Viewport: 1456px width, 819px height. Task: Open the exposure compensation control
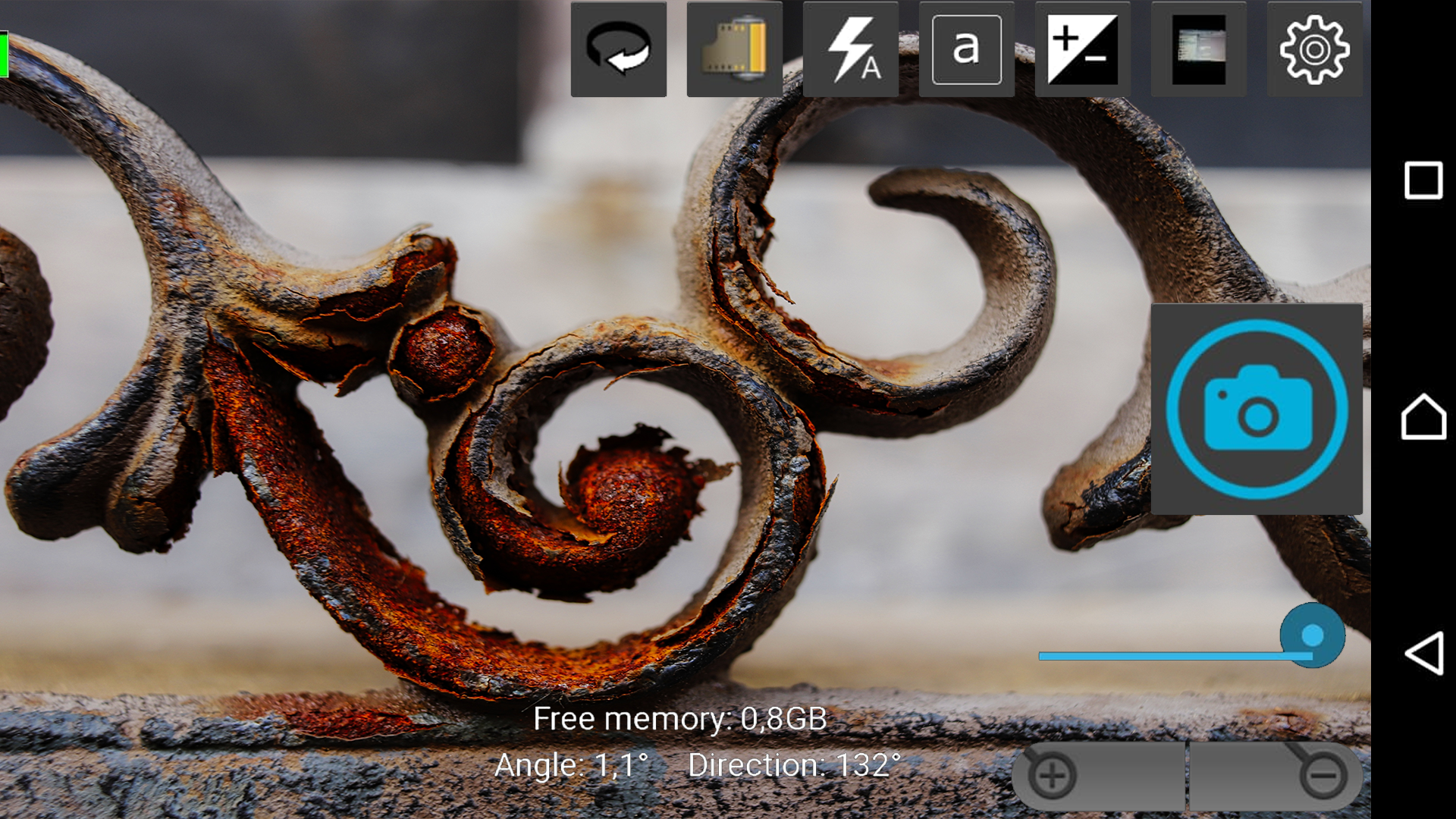[1082, 49]
